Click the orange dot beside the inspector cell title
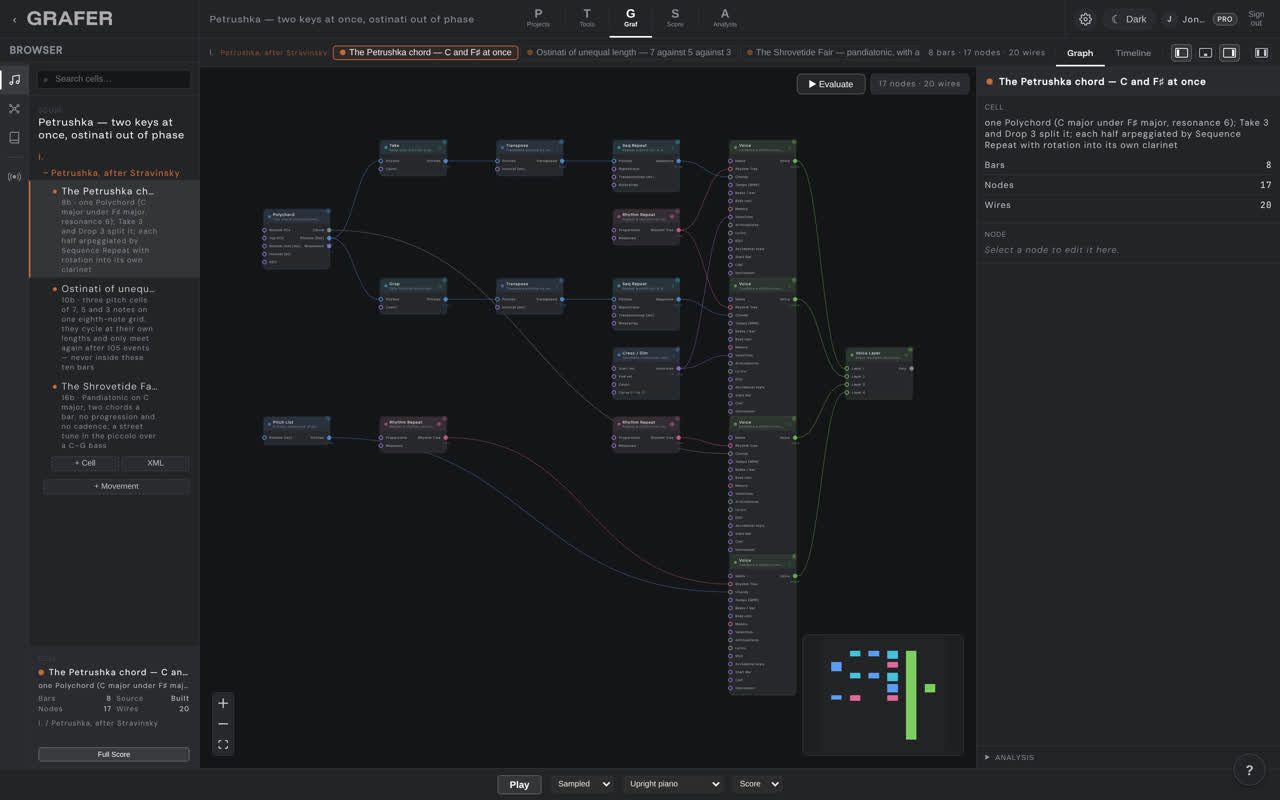The height and width of the screenshot is (800, 1280). (x=990, y=82)
